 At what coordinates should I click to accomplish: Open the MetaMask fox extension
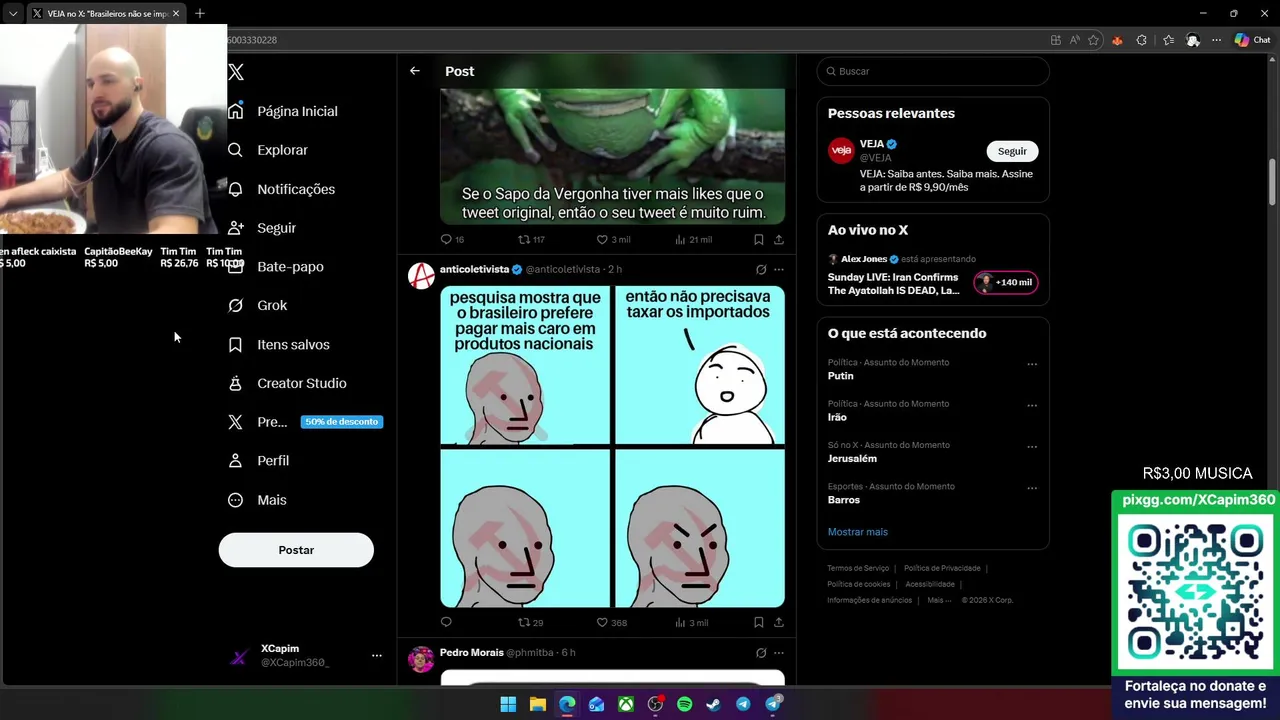coord(1117,40)
